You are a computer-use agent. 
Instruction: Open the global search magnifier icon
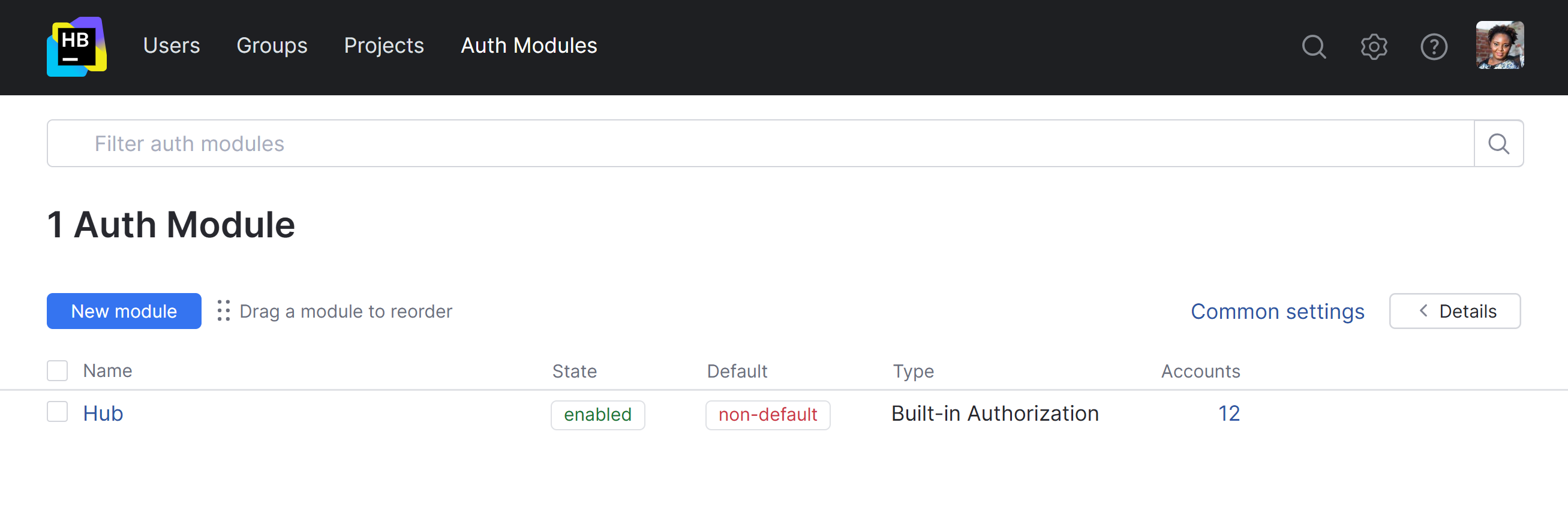point(1313,46)
